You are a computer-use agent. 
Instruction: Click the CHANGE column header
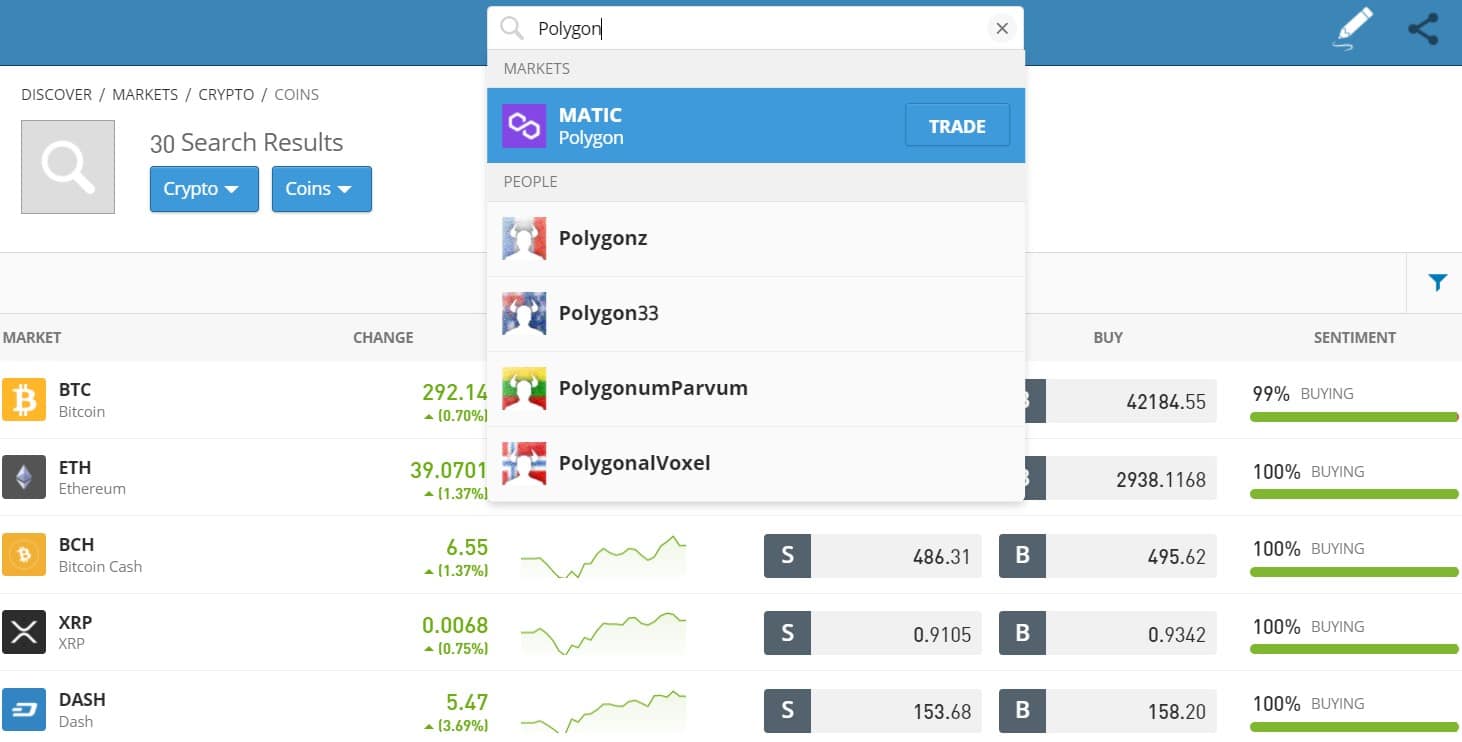(x=383, y=338)
